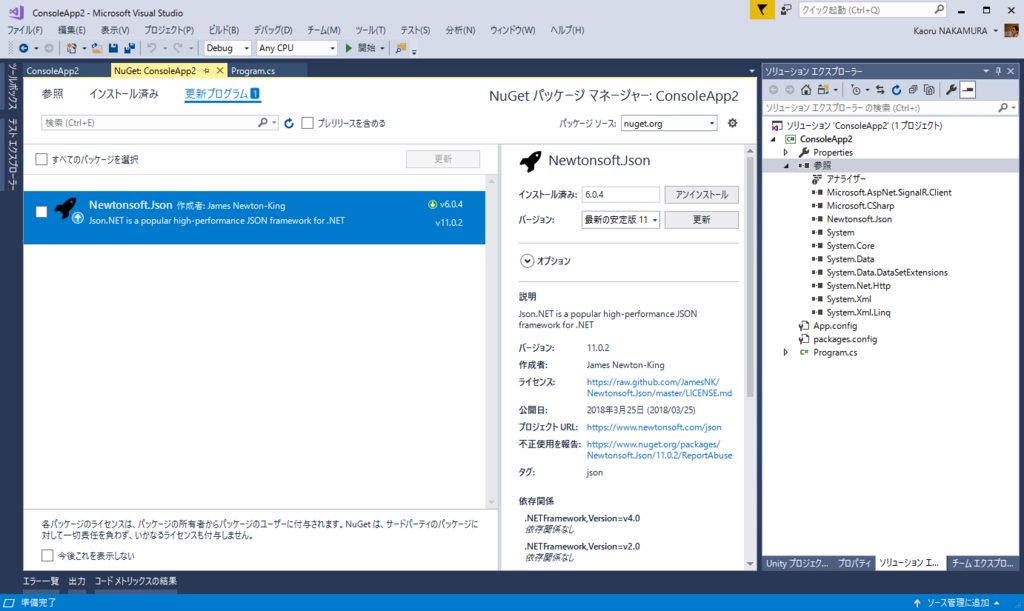Expand the options section chevron
This screenshot has width=1024, height=611.
tap(527, 261)
